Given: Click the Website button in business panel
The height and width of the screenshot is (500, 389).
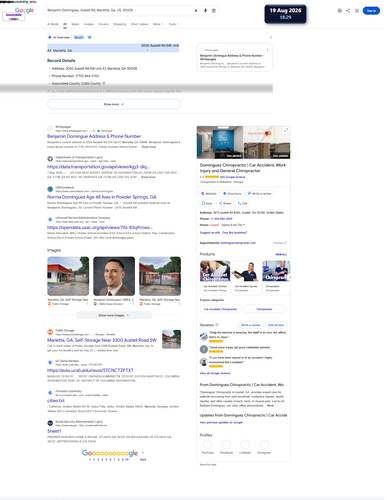Looking at the screenshot, I should tap(209, 194).
